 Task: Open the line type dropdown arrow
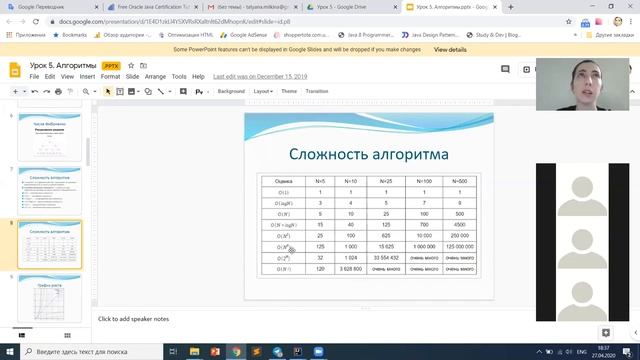click(x=170, y=91)
